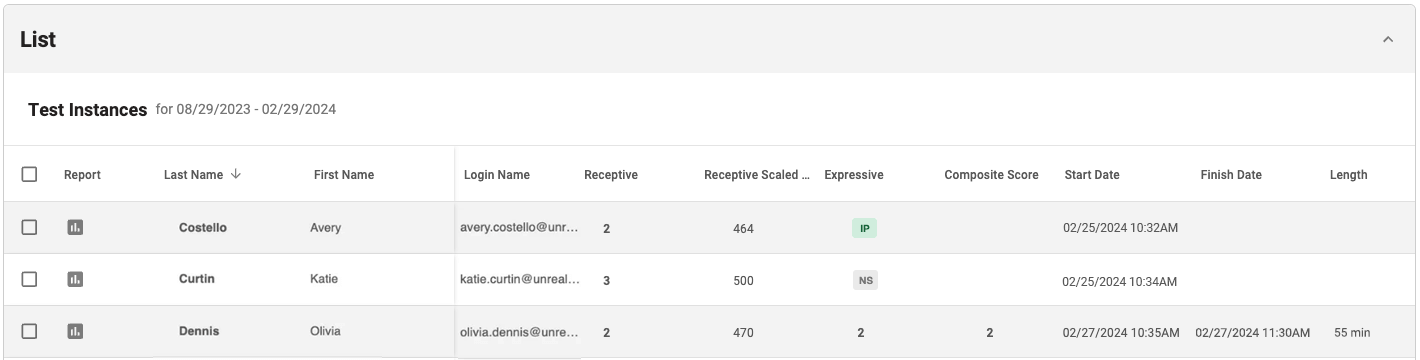Open last name Dennis entry
The height and width of the screenshot is (360, 1420).
[x=199, y=331]
